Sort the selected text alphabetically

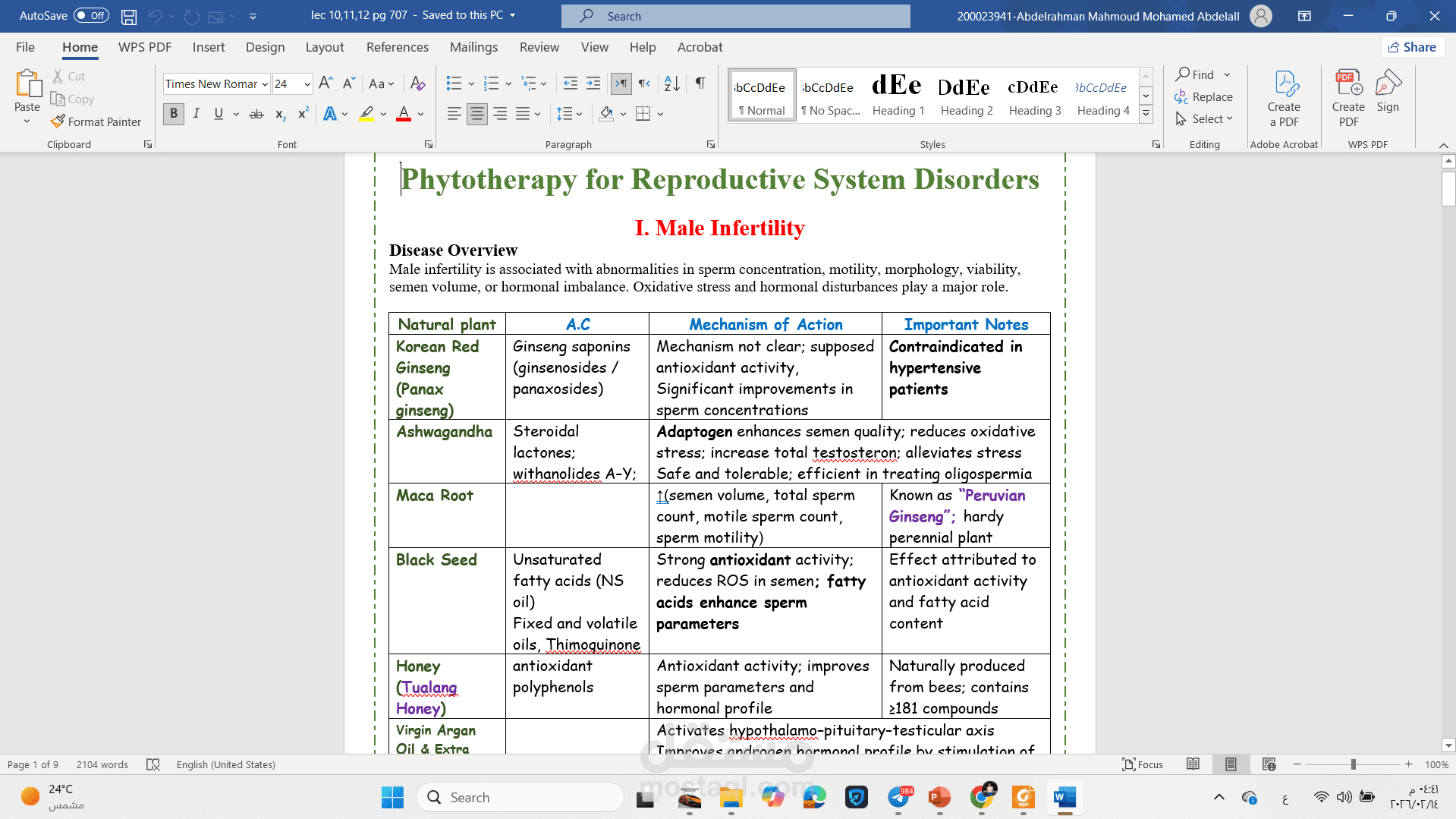coord(672,83)
